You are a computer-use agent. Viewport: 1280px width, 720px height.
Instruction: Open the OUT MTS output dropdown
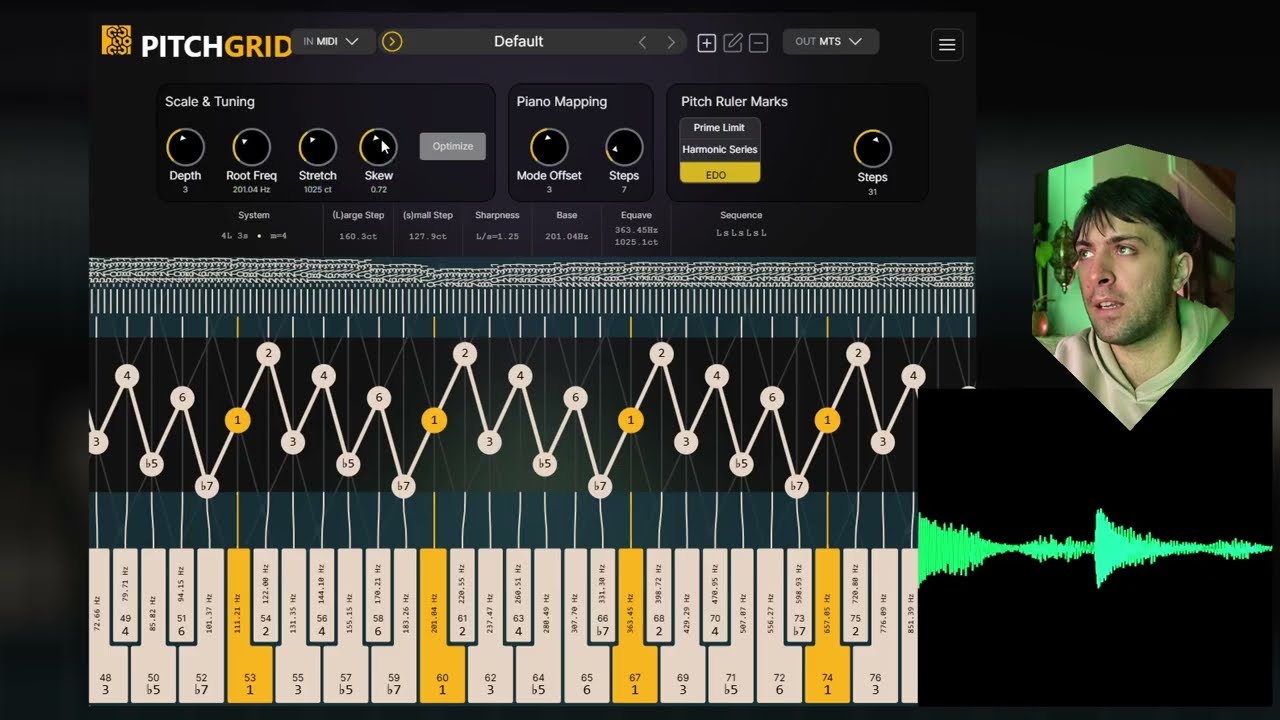(830, 41)
